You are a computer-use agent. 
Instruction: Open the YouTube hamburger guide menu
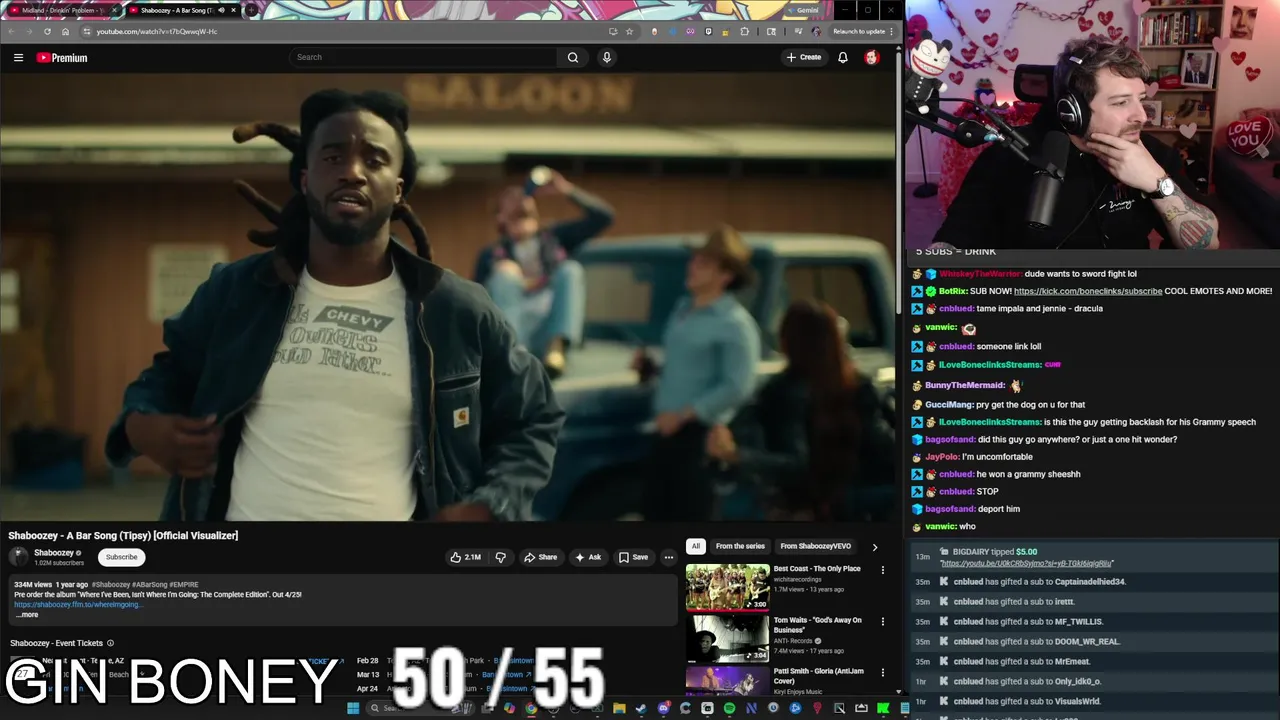pos(18,57)
